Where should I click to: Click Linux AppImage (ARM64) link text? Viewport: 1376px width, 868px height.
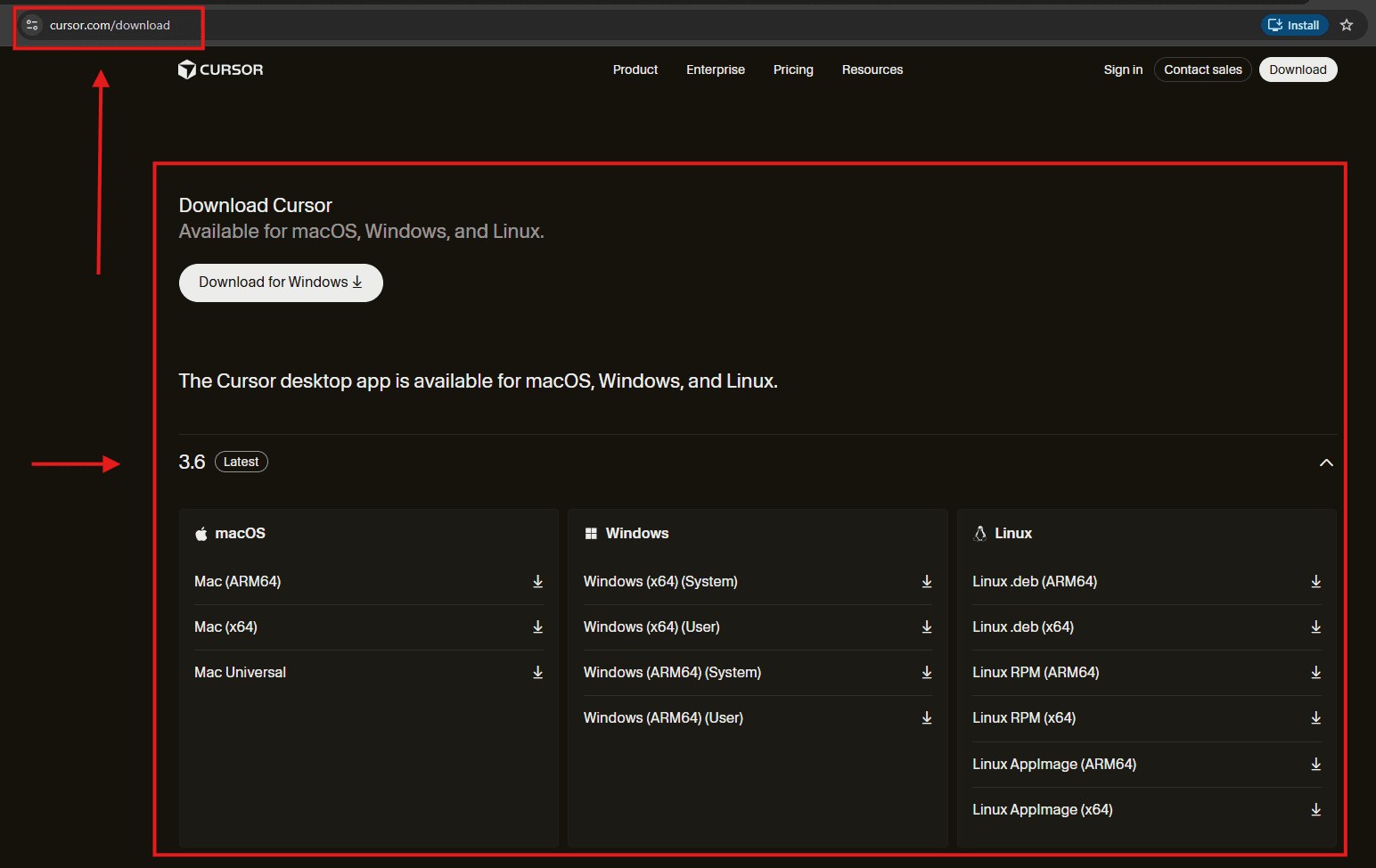1054,764
